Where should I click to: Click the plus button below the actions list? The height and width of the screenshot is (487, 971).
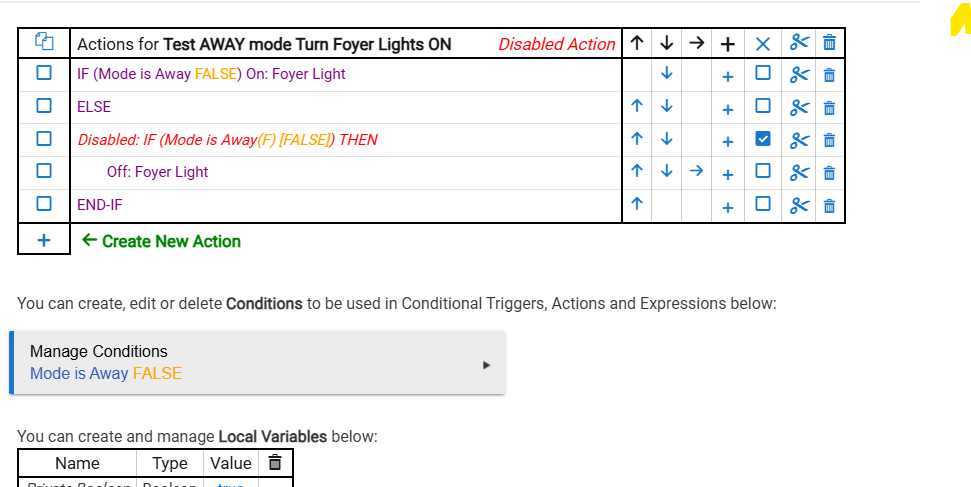tap(44, 241)
